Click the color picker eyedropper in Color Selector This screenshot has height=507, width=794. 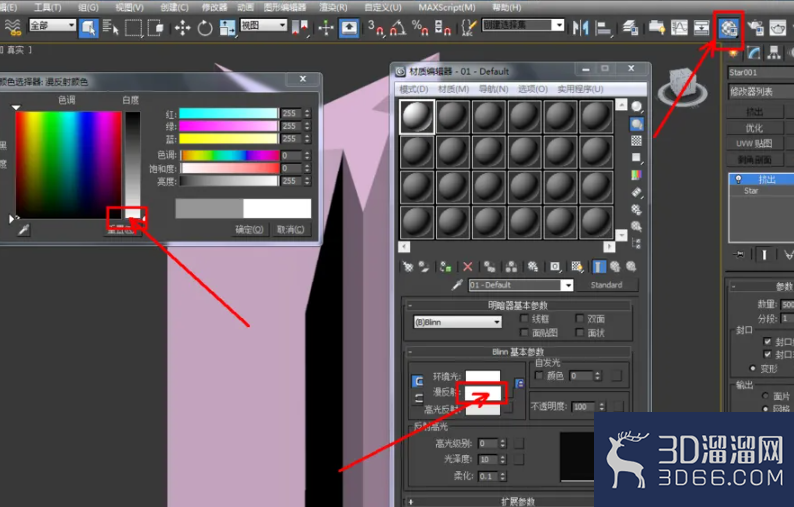tap(23, 230)
